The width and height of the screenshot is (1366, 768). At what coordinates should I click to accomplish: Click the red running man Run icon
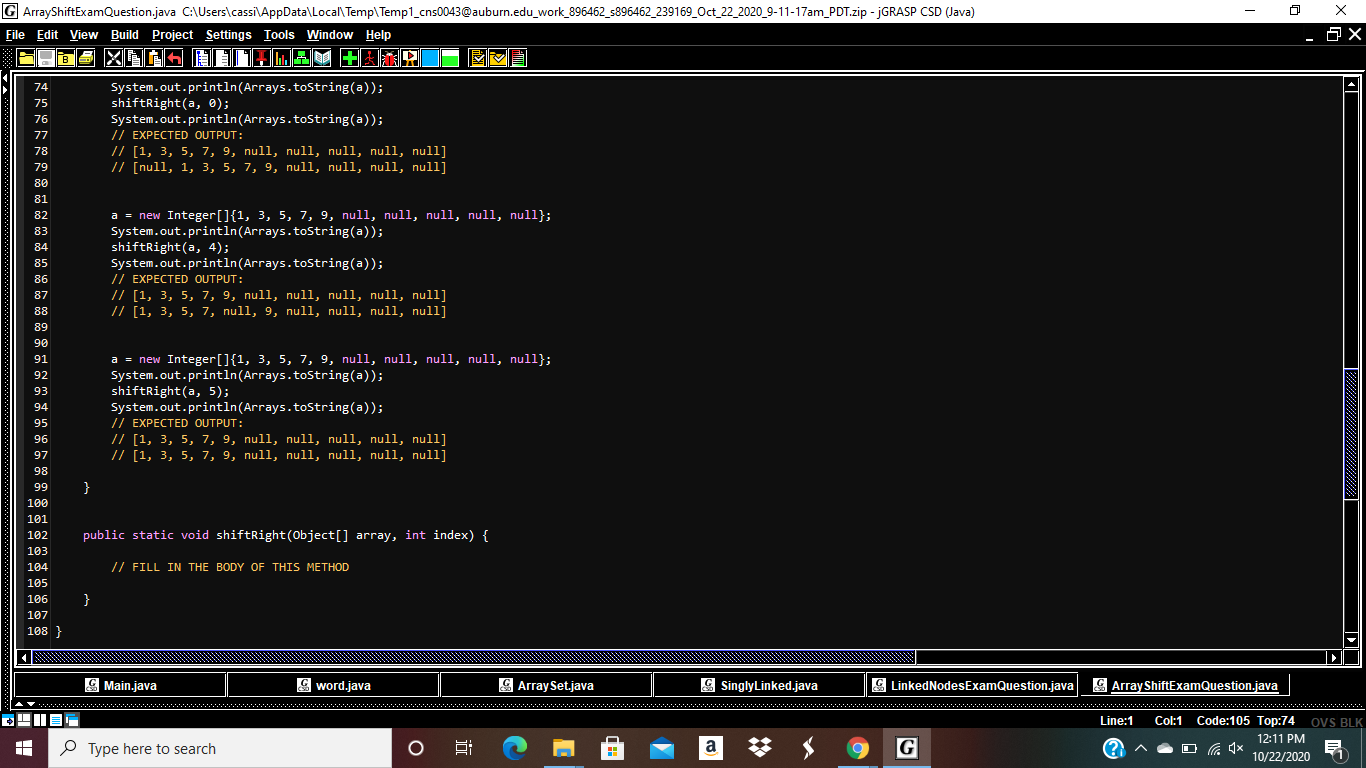click(370, 58)
